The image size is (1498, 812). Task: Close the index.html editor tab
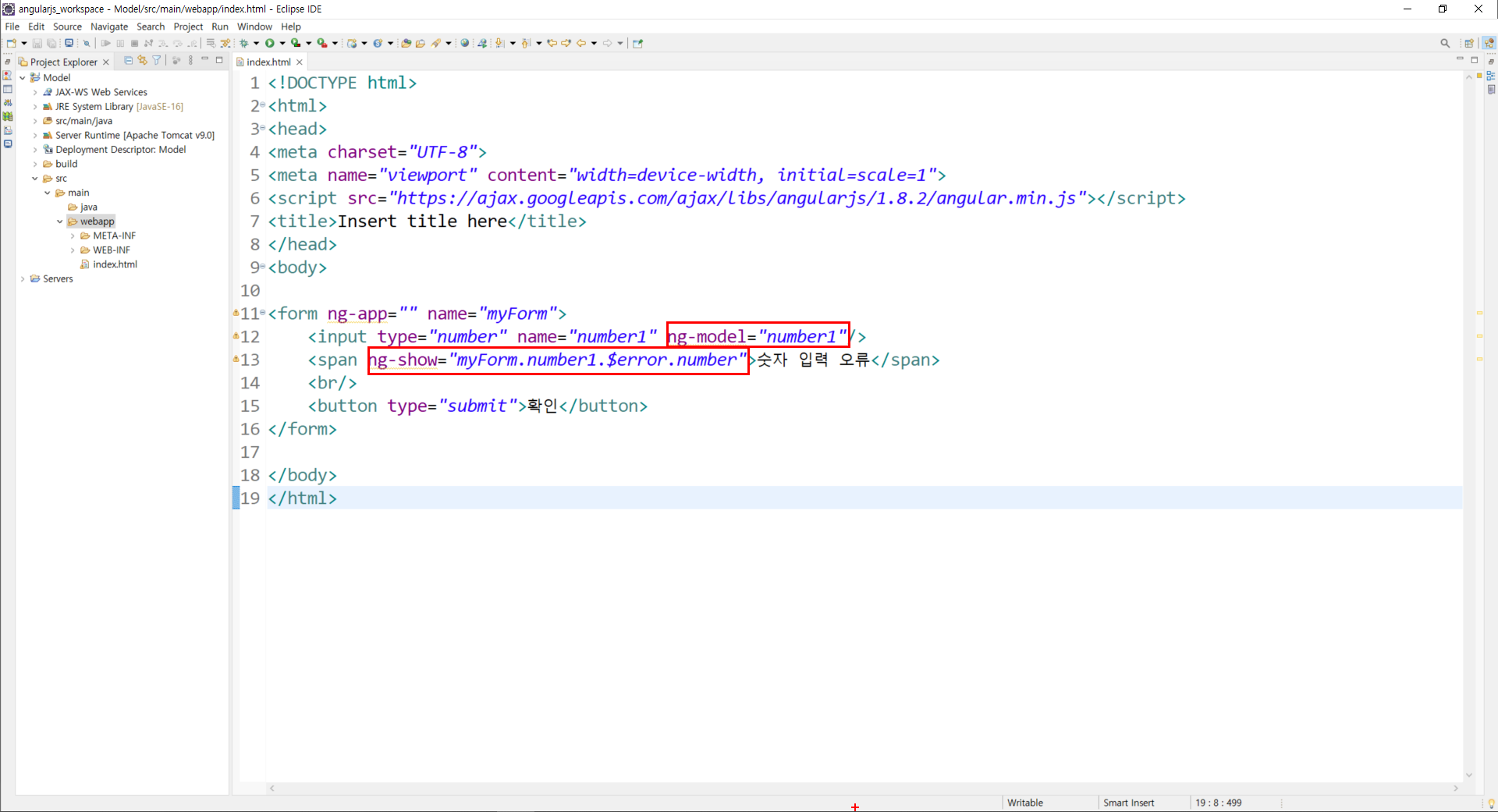pyautogui.click(x=299, y=62)
